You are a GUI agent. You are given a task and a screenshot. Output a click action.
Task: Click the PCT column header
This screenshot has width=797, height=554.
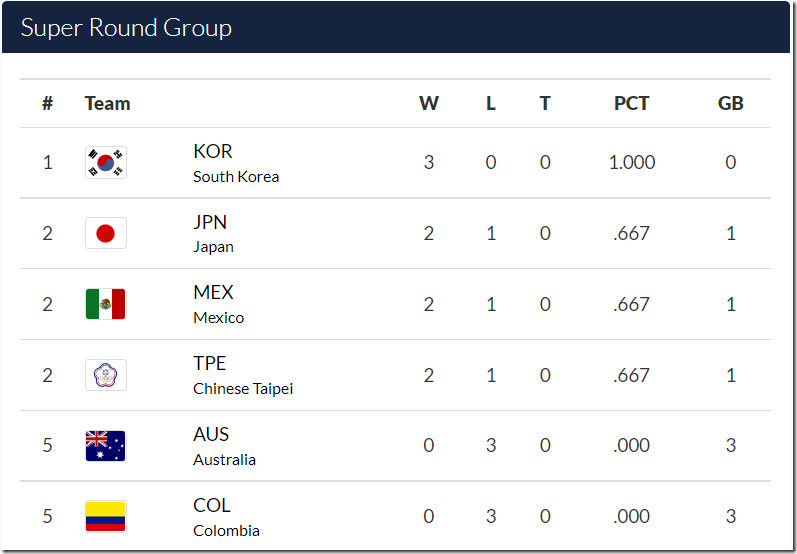(x=631, y=103)
